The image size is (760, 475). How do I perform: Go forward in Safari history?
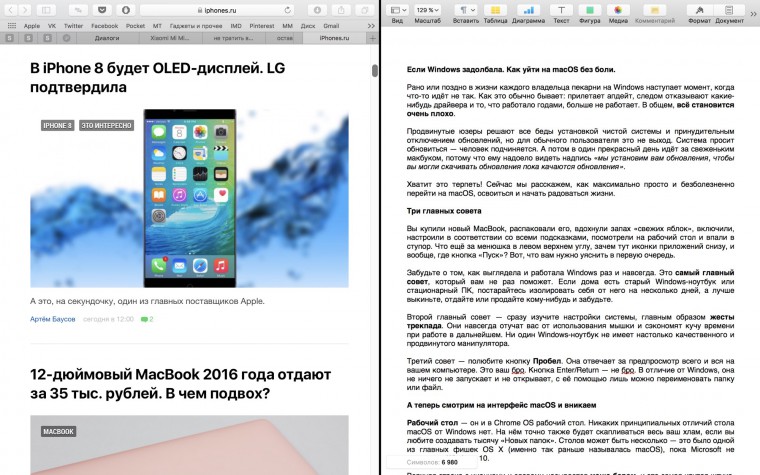click(x=25, y=10)
